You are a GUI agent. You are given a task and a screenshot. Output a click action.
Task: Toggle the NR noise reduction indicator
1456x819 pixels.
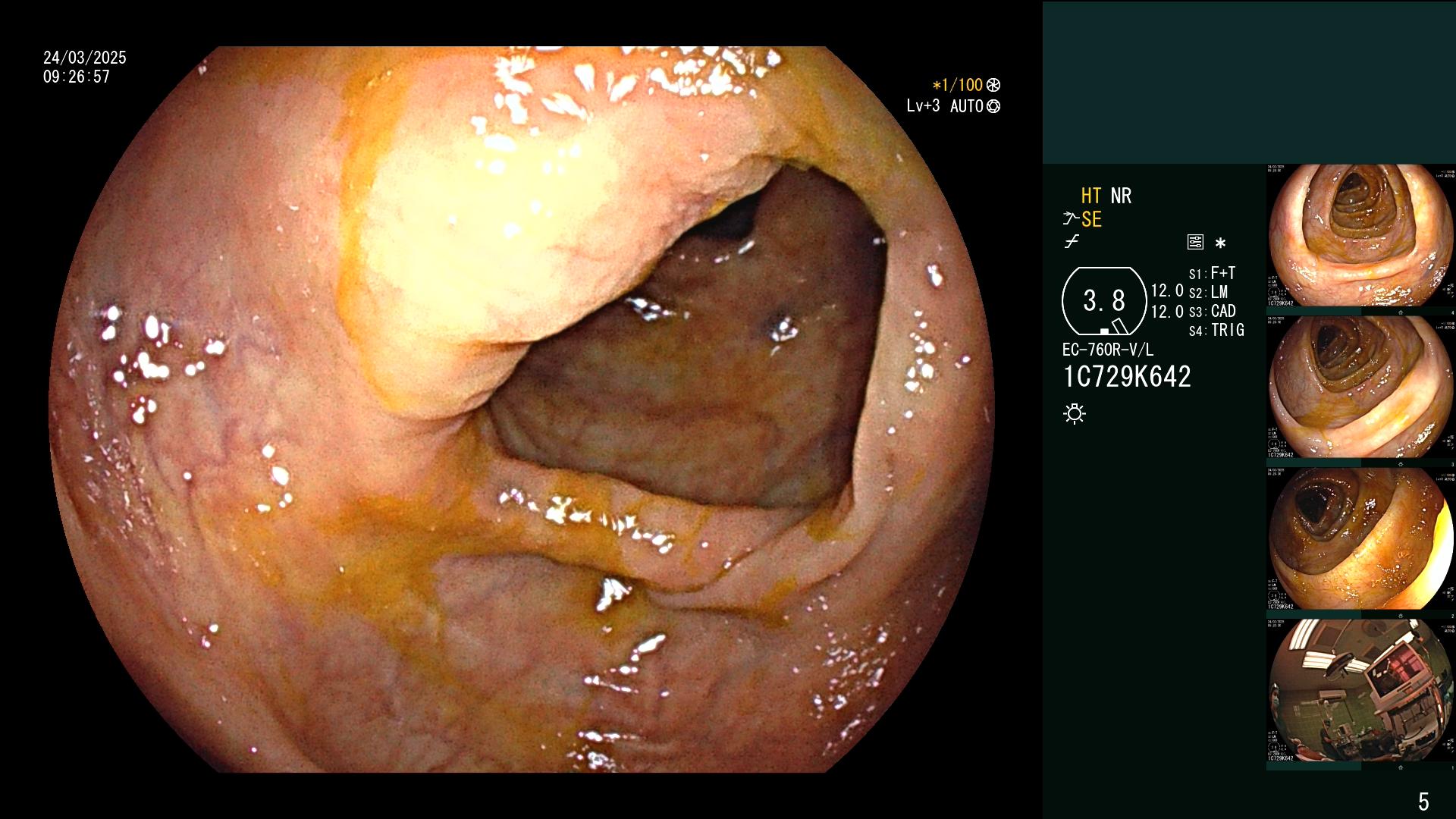[1121, 196]
